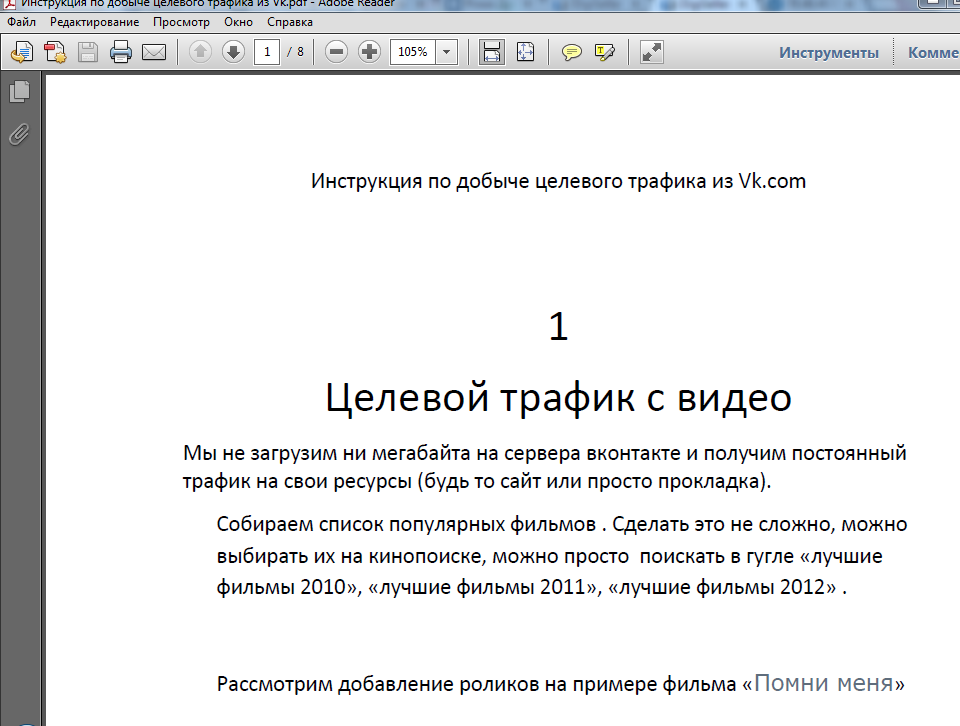Click the fit width scrolling mode icon
The image size is (960, 726).
492,52
